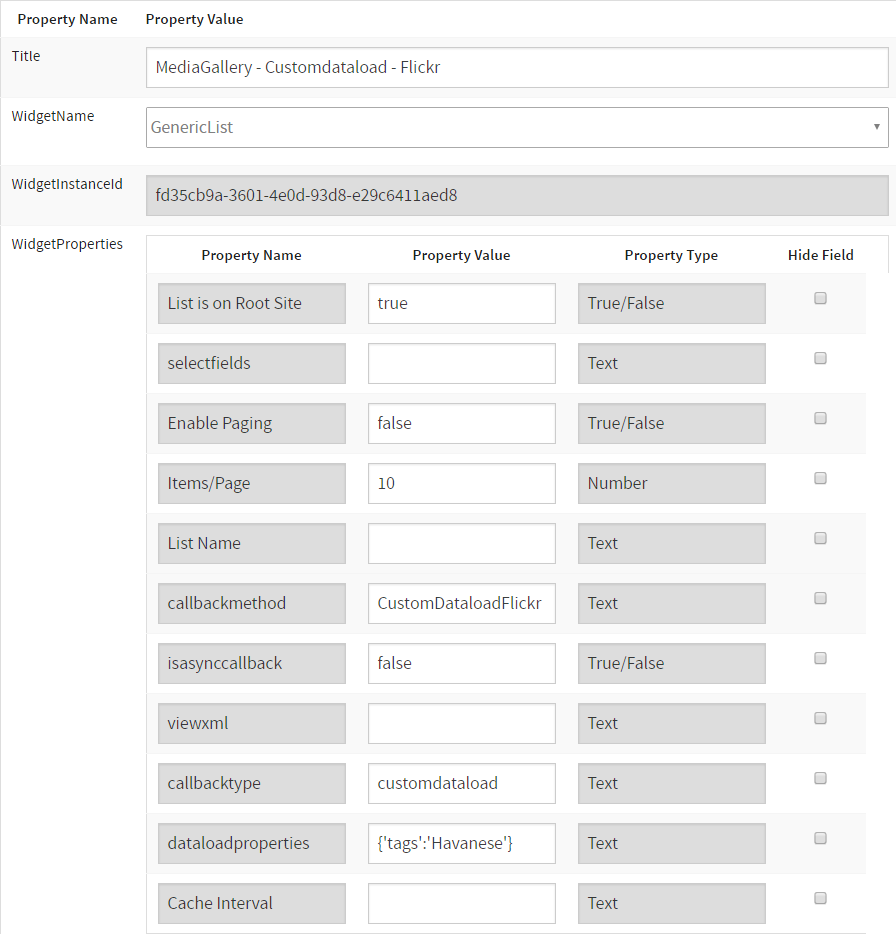Image resolution: width=896 pixels, height=934 pixels.
Task: Tick the Hide Field box for selectfields
Action: (820, 358)
